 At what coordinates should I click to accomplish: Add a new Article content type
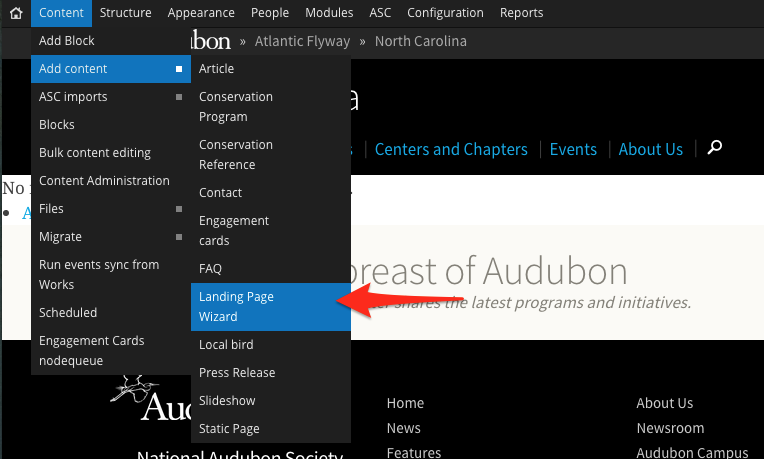(271, 69)
